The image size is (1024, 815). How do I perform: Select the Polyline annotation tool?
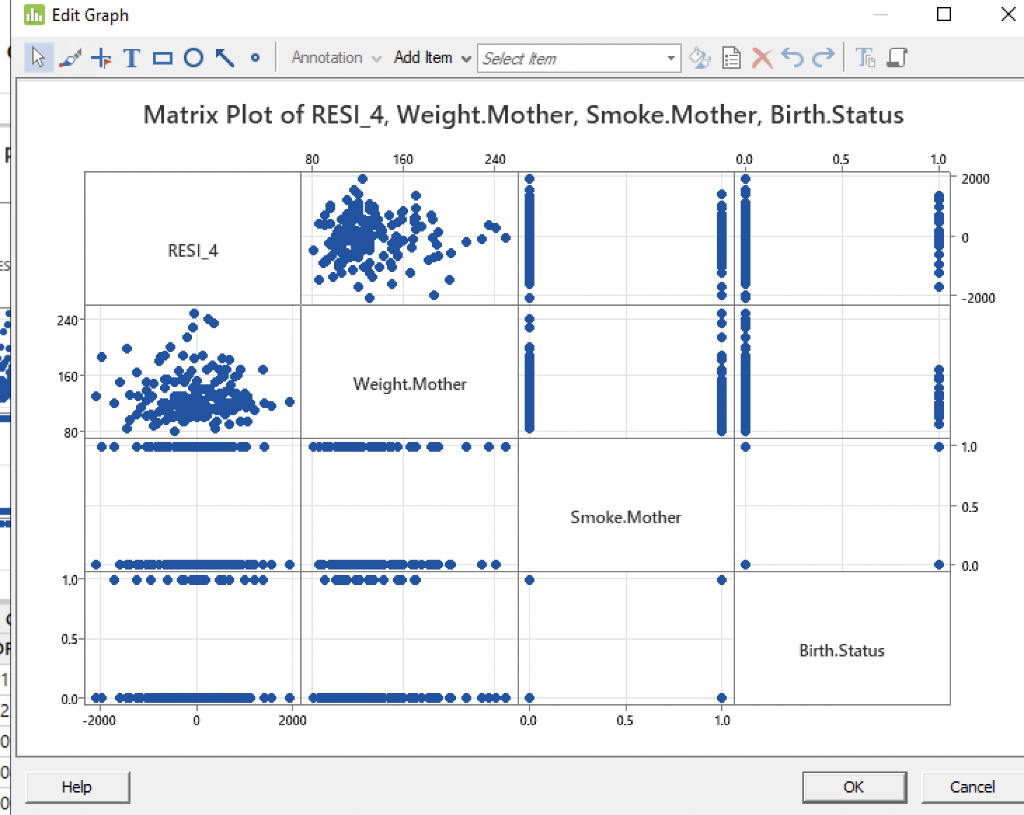point(68,57)
